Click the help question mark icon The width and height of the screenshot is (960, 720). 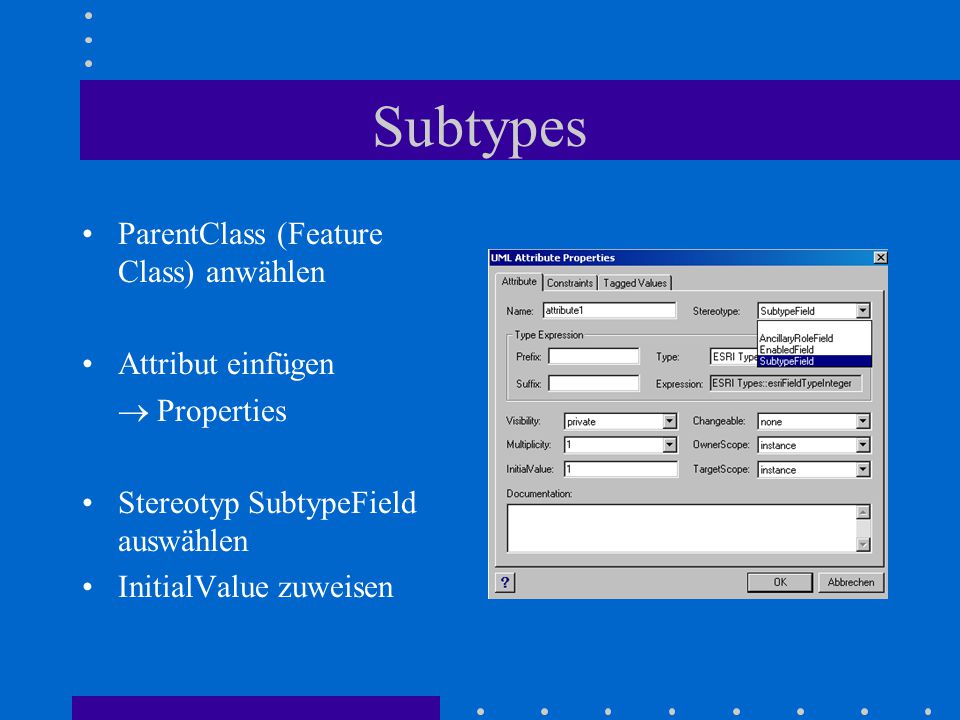tap(504, 582)
